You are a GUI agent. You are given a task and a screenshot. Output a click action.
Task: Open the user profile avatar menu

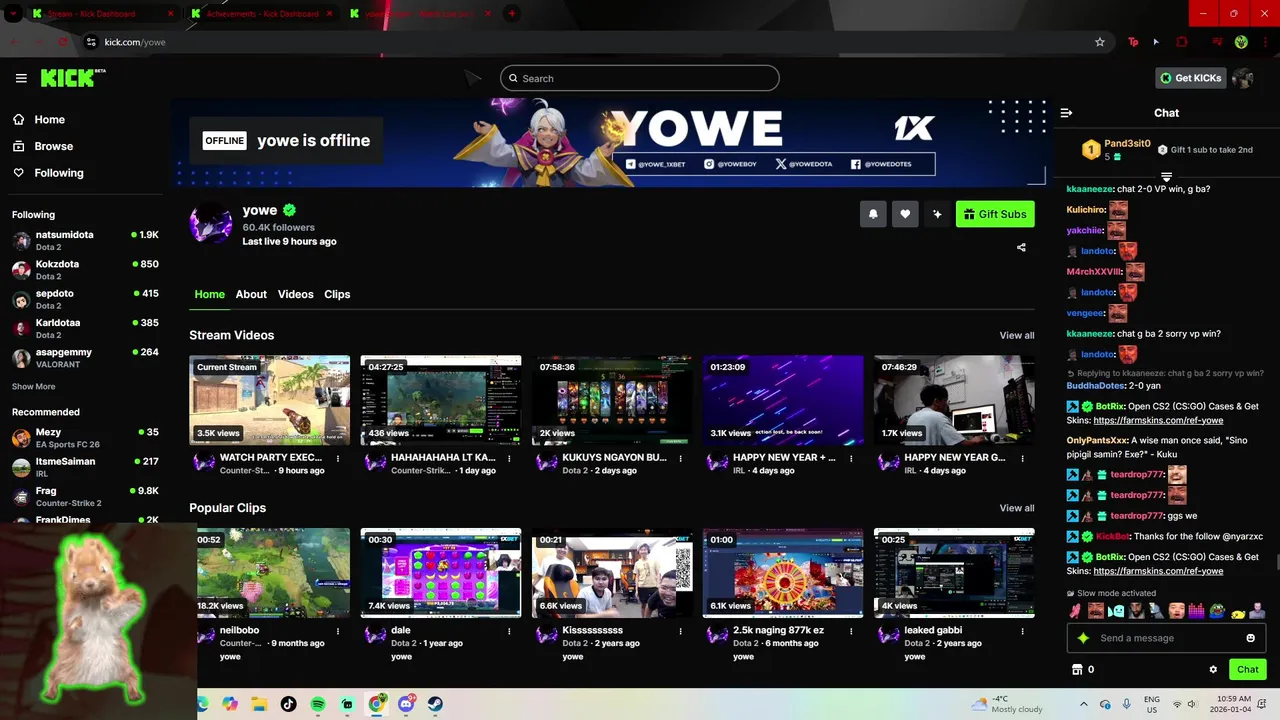click(1243, 78)
